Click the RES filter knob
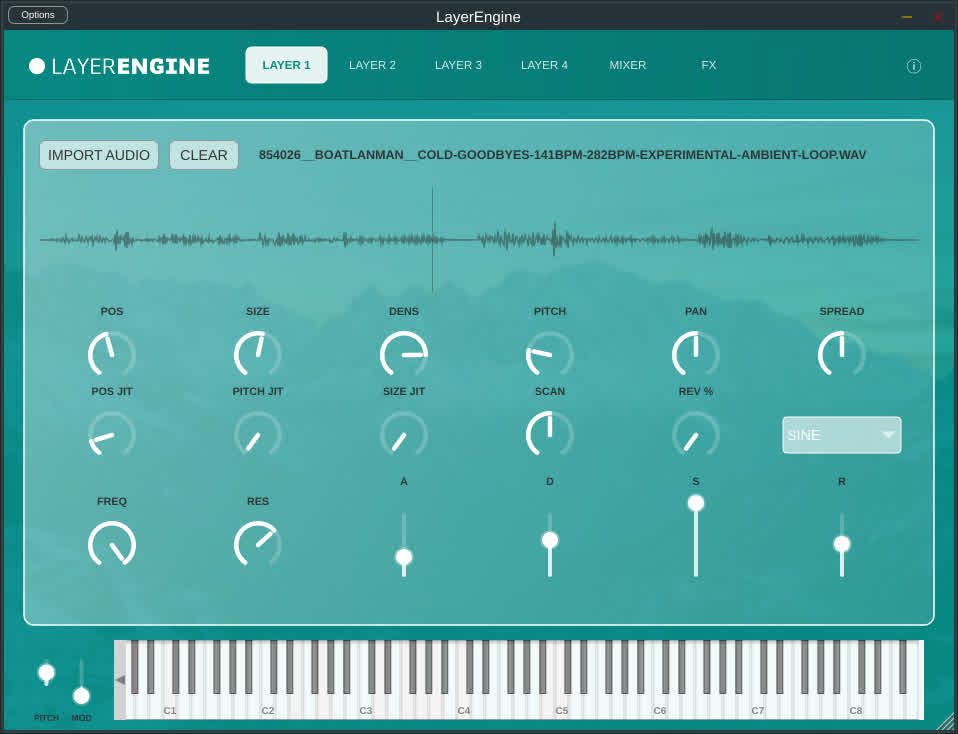 (x=258, y=544)
